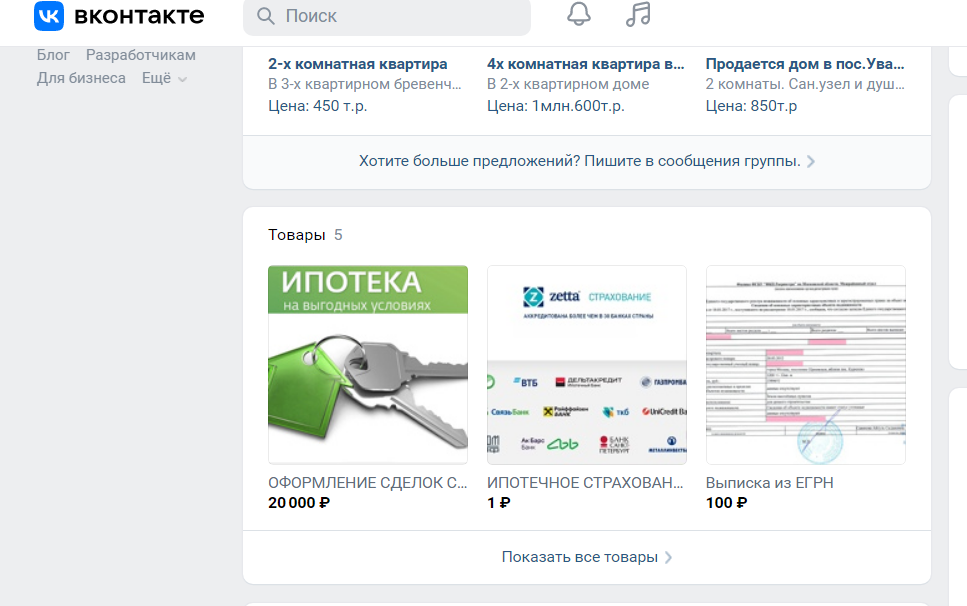Open the ЕГРН document thumbnail

coord(805,364)
